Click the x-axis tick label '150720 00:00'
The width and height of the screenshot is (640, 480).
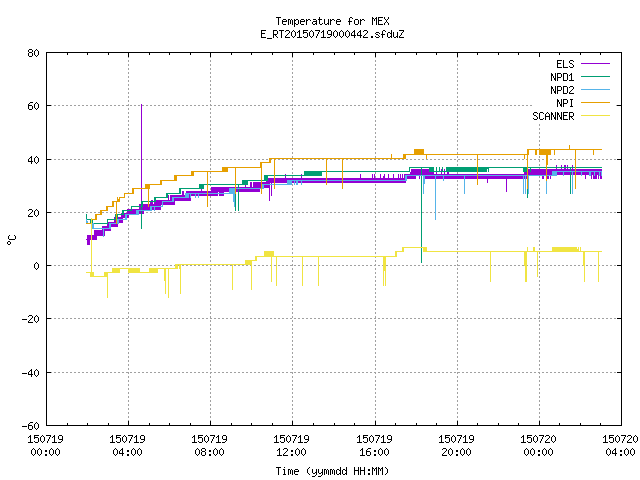[538, 445]
